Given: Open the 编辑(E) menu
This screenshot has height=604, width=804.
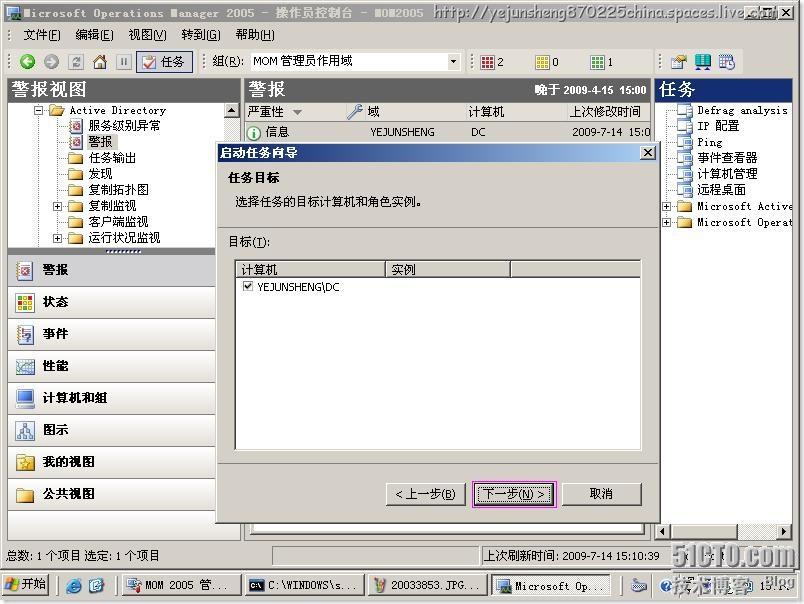Looking at the screenshot, I should (x=94, y=35).
